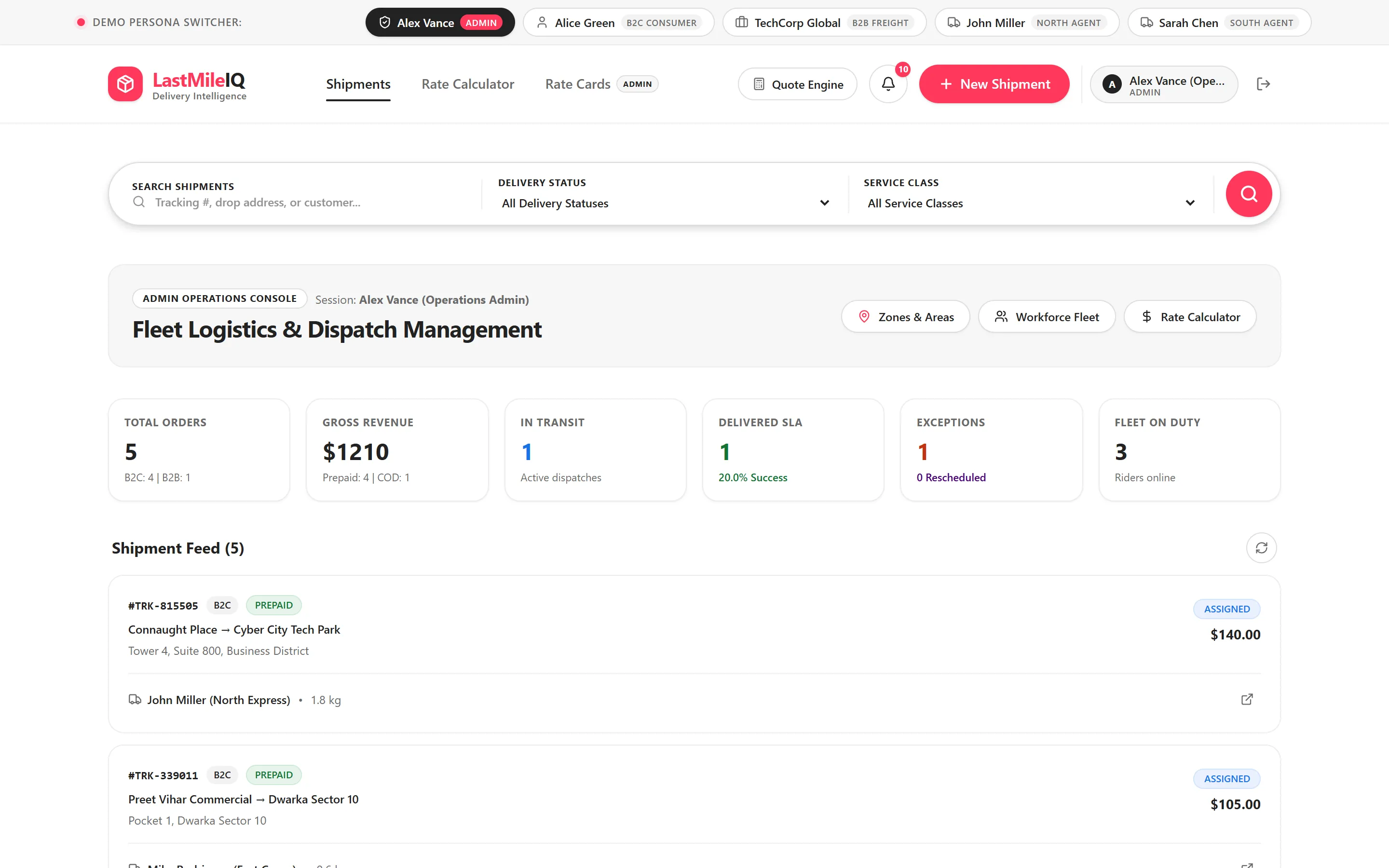Open the Rate Cards admin tab
This screenshot has width=1389, height=868.
coord(601,84)
